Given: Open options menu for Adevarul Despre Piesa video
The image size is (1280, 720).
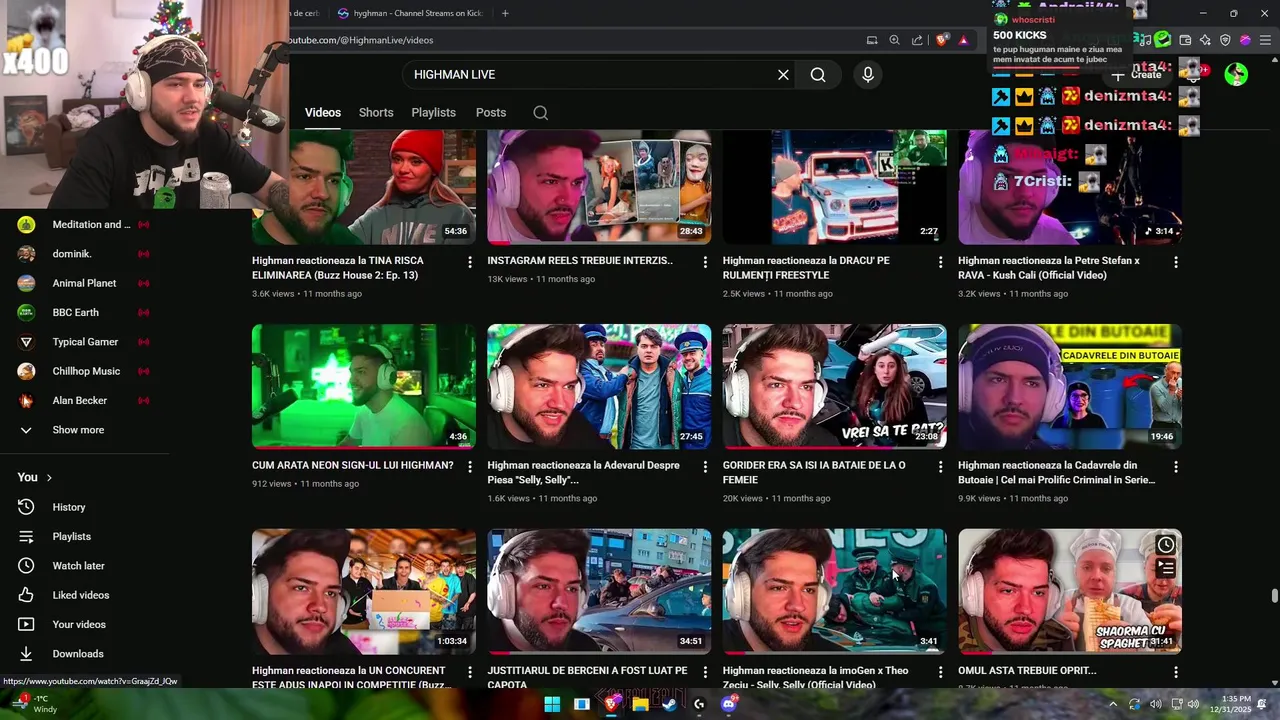Looking at the screenshot, I should (705, 467).
